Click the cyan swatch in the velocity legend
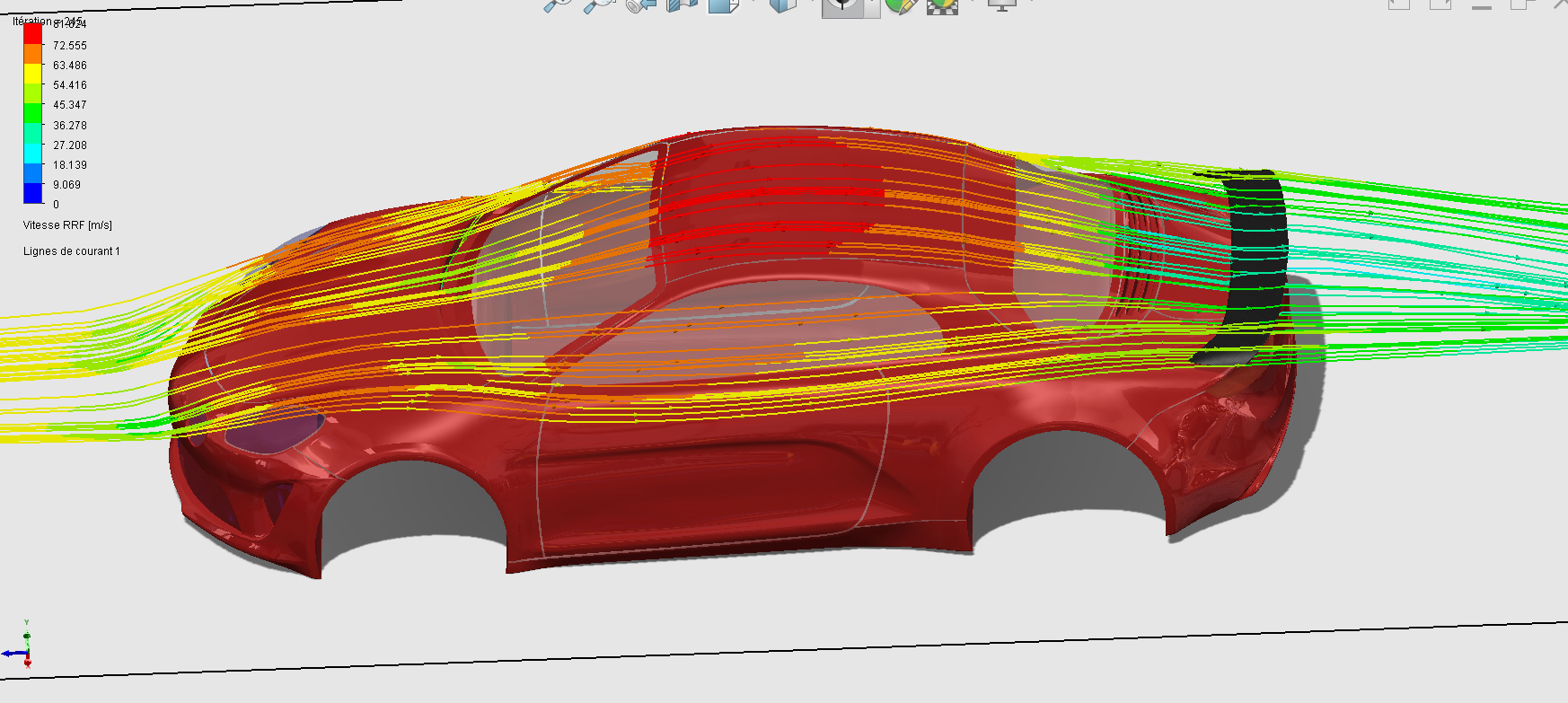The image size is (1568, 703). [33, 154]
